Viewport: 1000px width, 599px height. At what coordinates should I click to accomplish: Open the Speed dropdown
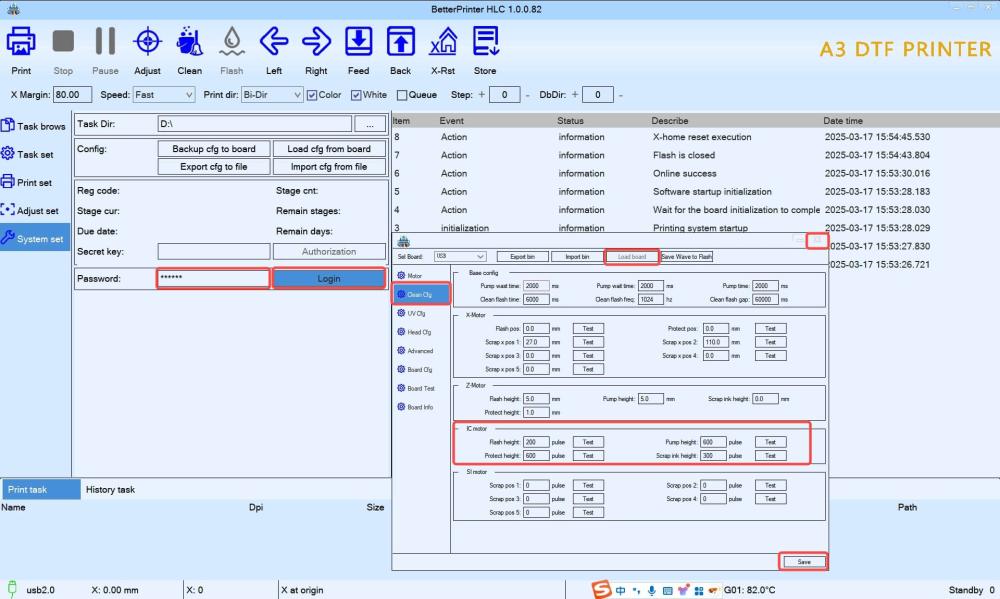click(x=163, y=94)
